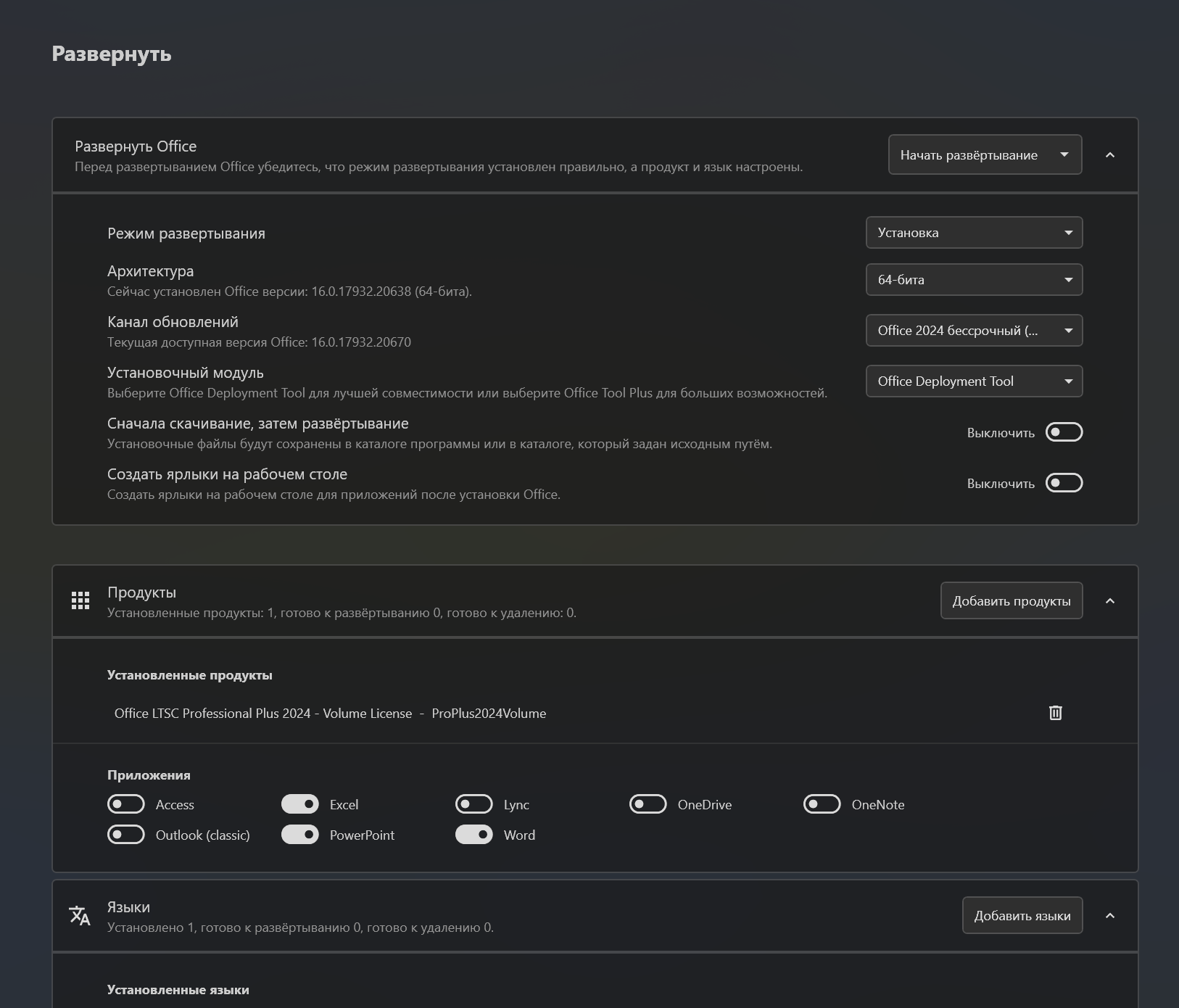Viewport: 1179px width, 1008px height.
Task: Click the Products grid icon
Action: [x=80, y=600]
